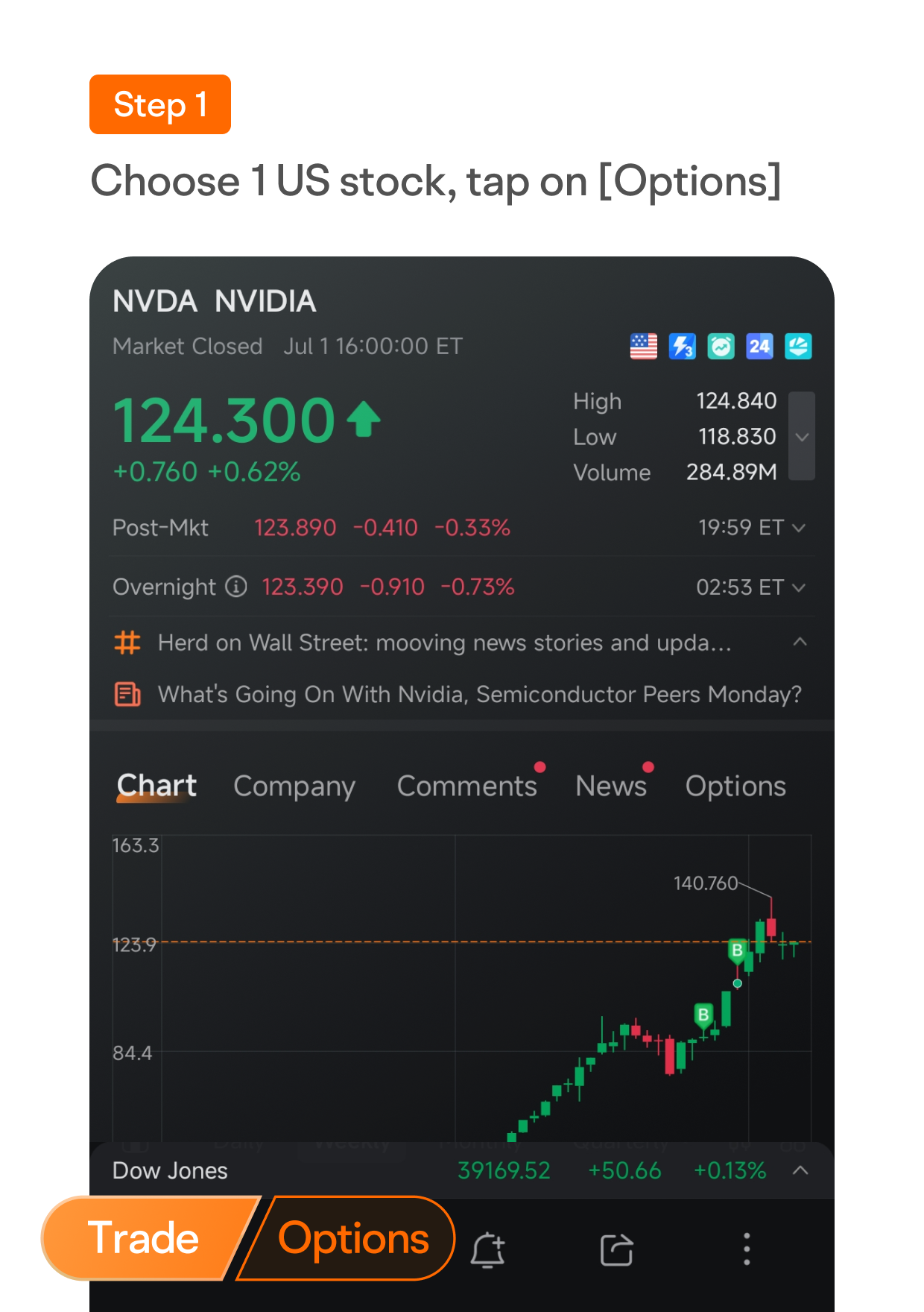
Task: Expand the High/Low/Volume details arrow
Action: [x=802, y=437]
